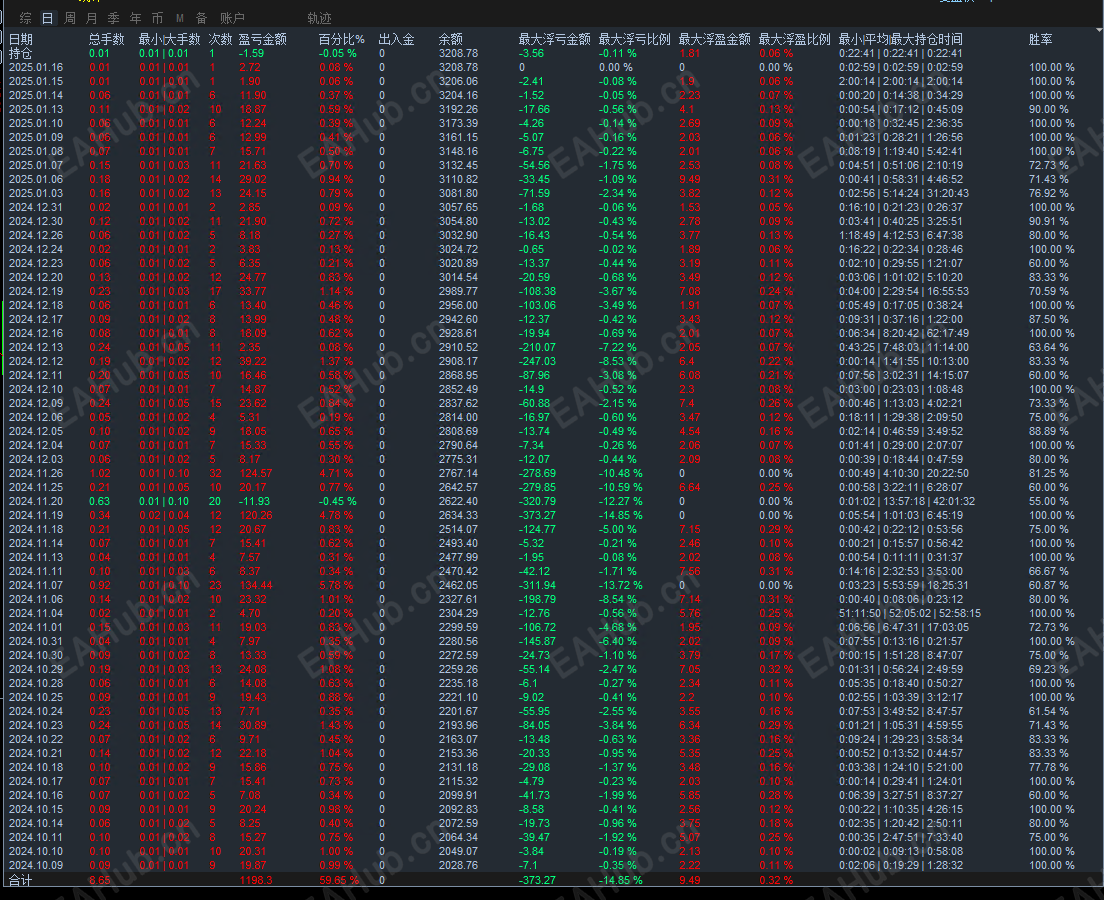Click win rate 55.00 % in 2024.11.20 row
Screen dimensions: 1104x900
1048,501
